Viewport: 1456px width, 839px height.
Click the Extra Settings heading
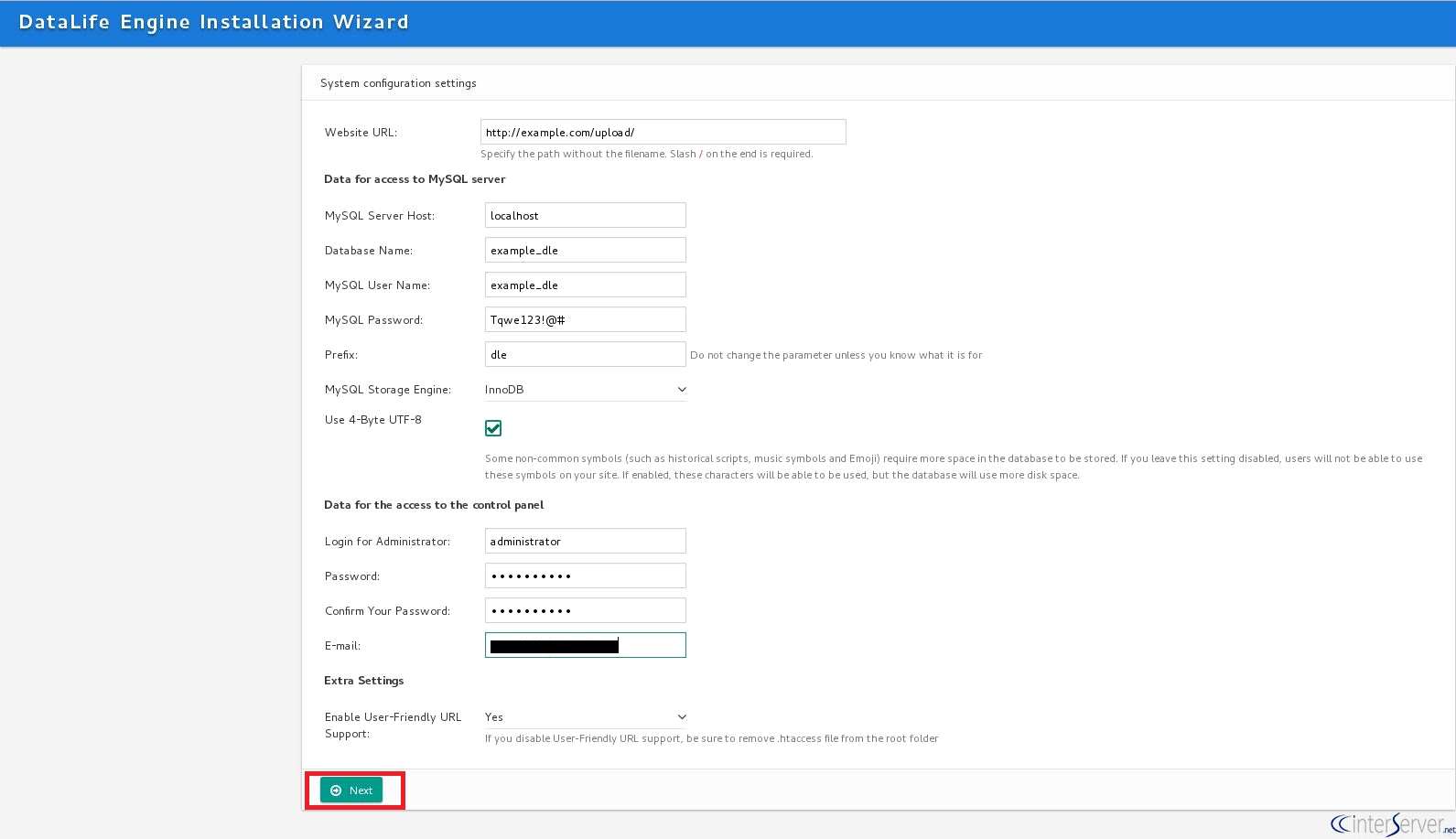tap(364, 681)
